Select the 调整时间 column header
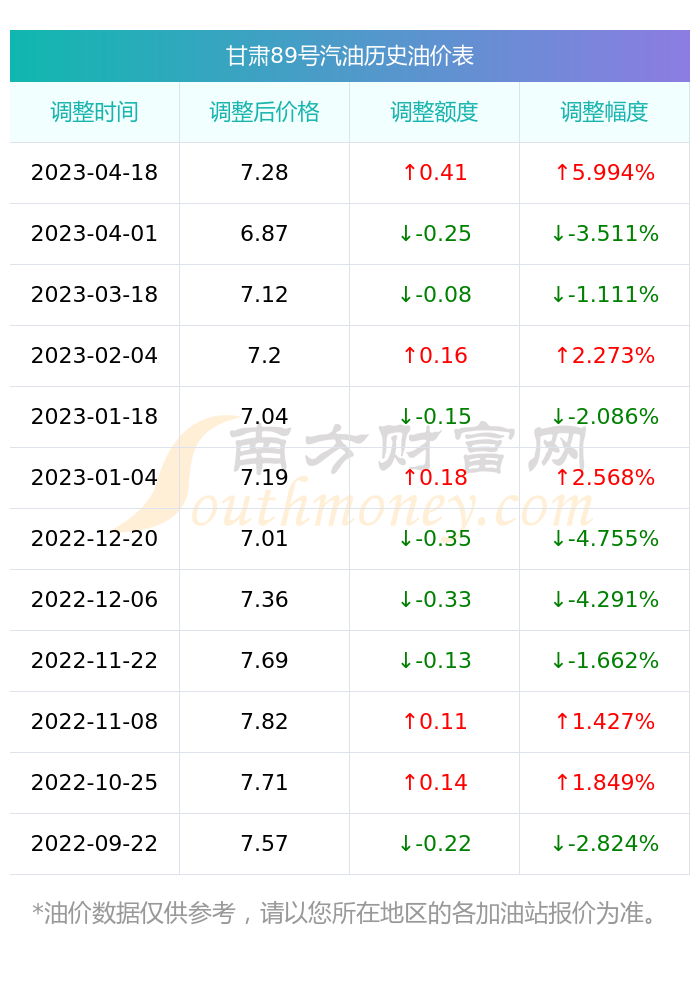Screen dimensions: 700x1000 (94, 112)
